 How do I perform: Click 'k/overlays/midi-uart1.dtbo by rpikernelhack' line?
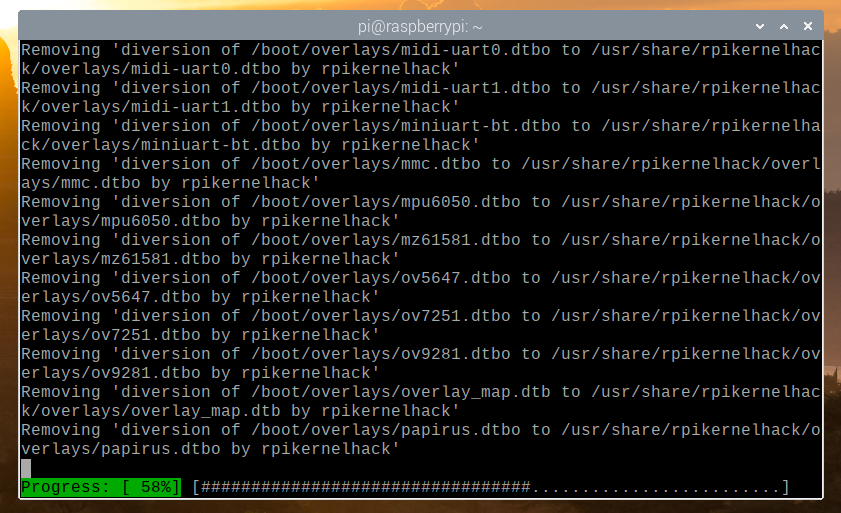pyautogui.click(x=240, y=107)
